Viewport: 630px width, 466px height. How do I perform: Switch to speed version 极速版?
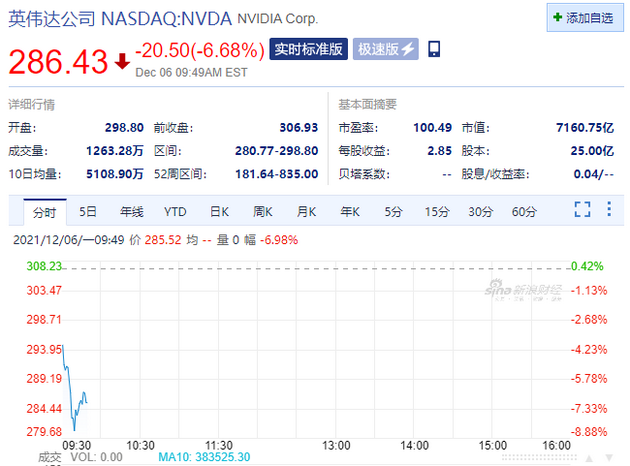pos(386,49)
